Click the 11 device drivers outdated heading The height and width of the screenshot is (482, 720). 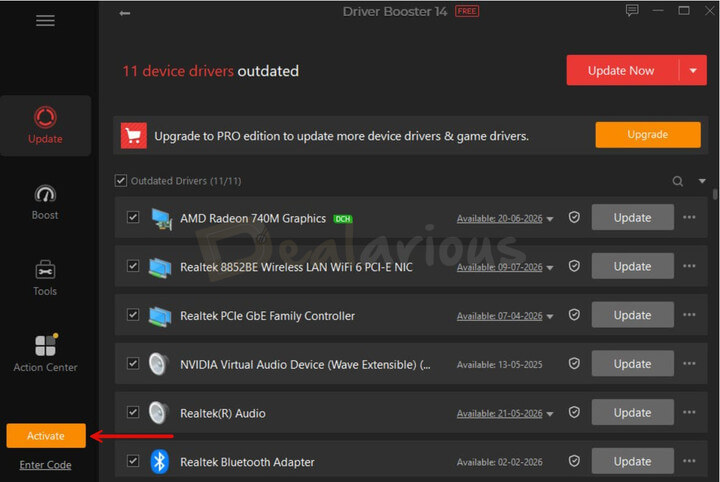[x=210, y=71]
